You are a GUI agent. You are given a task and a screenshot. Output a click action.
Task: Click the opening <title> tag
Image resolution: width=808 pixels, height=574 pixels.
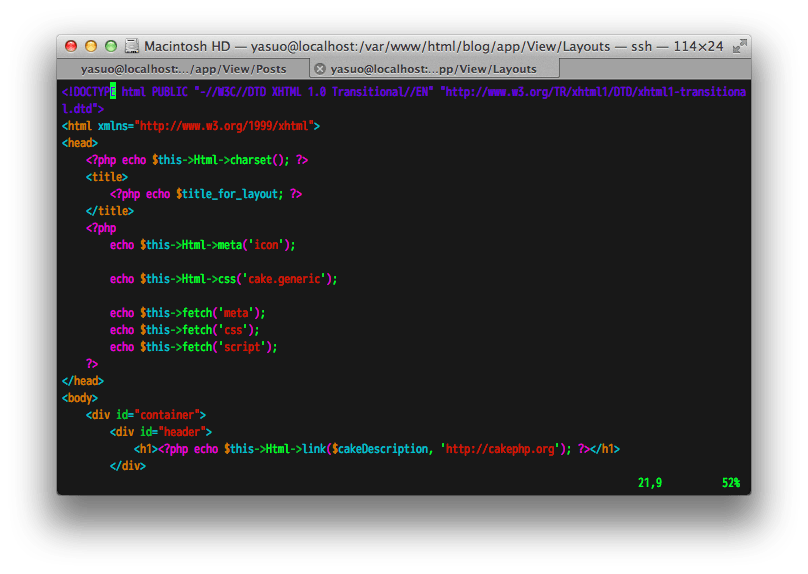pyautogui.click(x=107, y=177)
